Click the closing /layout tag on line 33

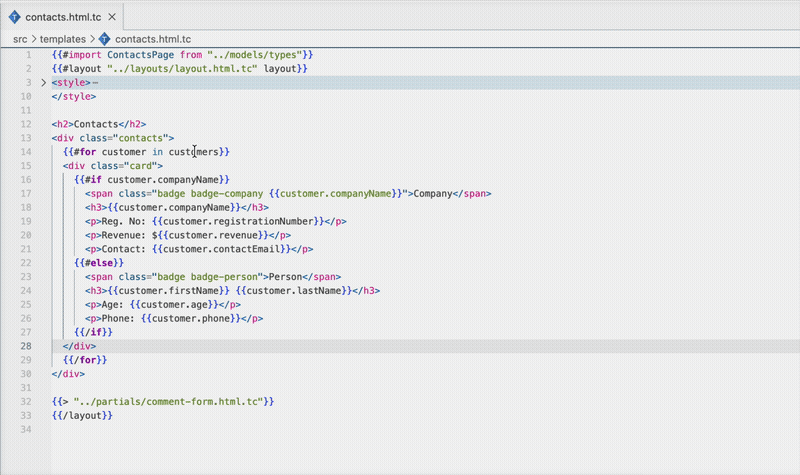82,415
